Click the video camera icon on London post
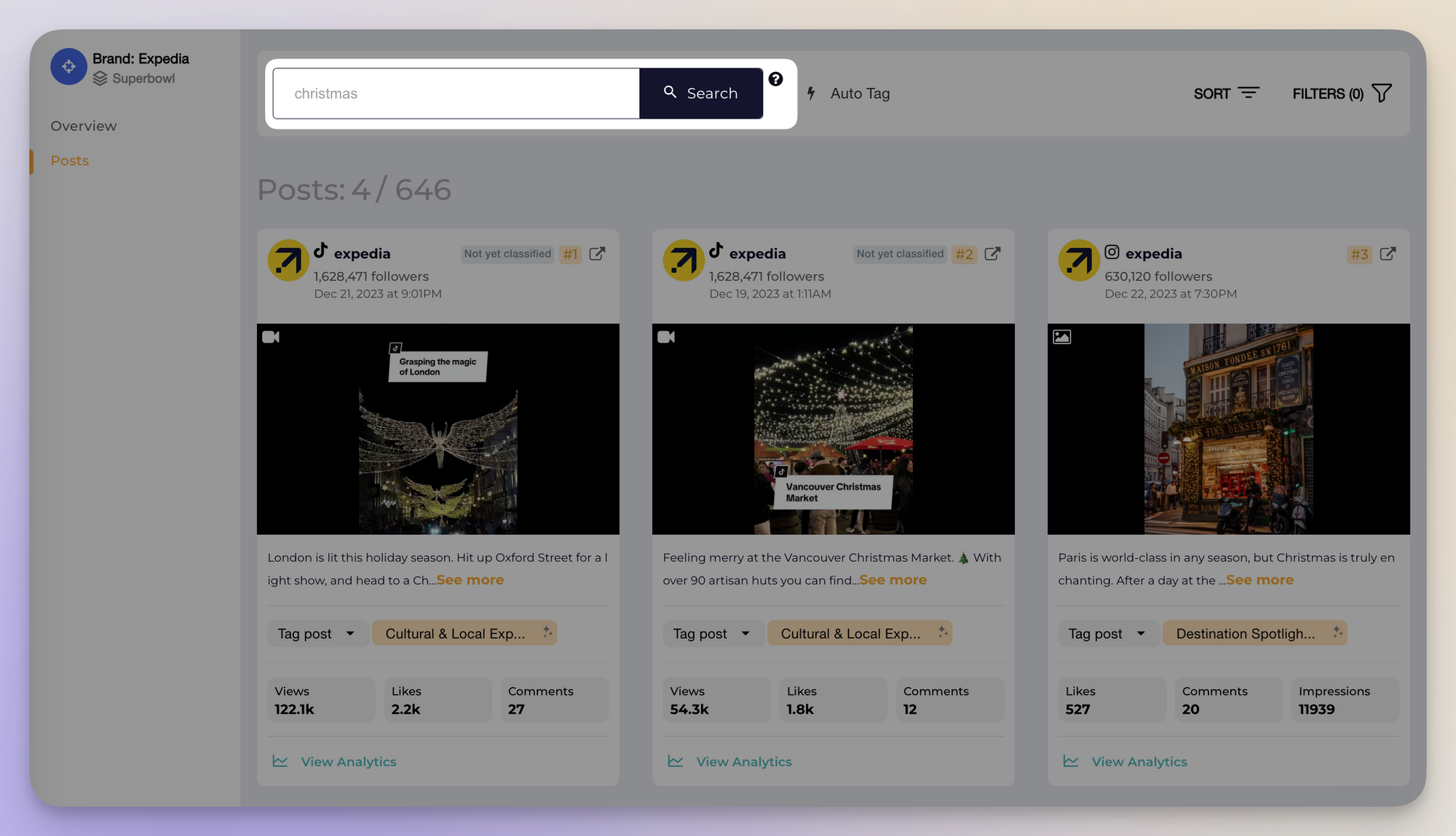Image resolution: width=1456 pixels, height=836 pixels. [271, 337]
